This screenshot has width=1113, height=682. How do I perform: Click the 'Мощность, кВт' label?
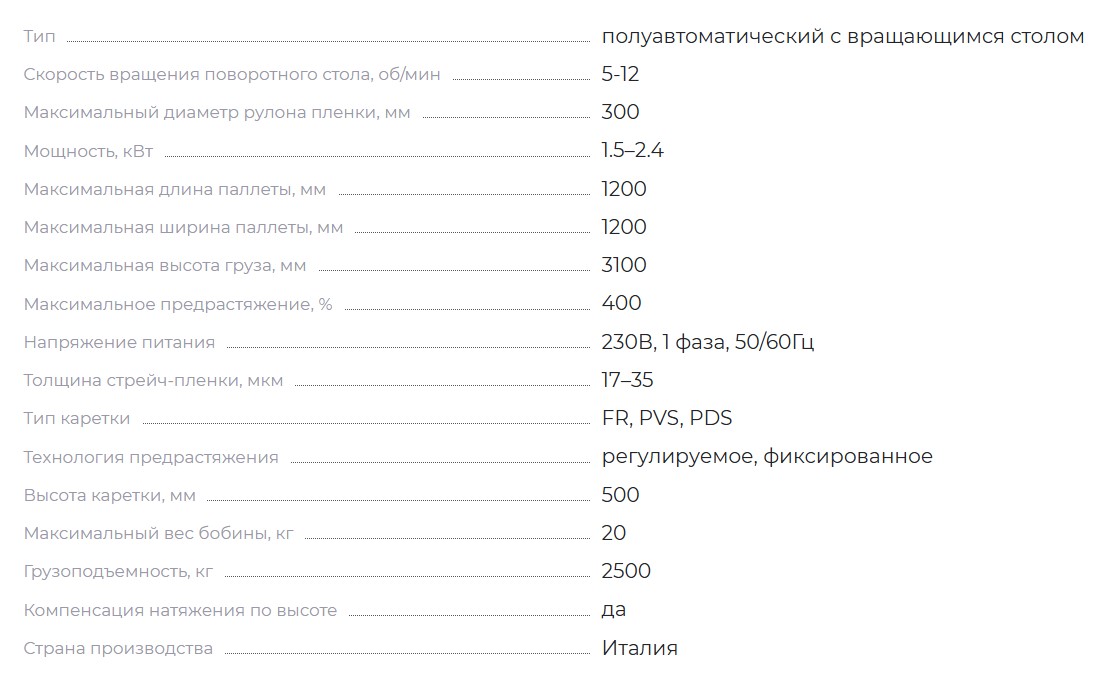pos(88,151)
